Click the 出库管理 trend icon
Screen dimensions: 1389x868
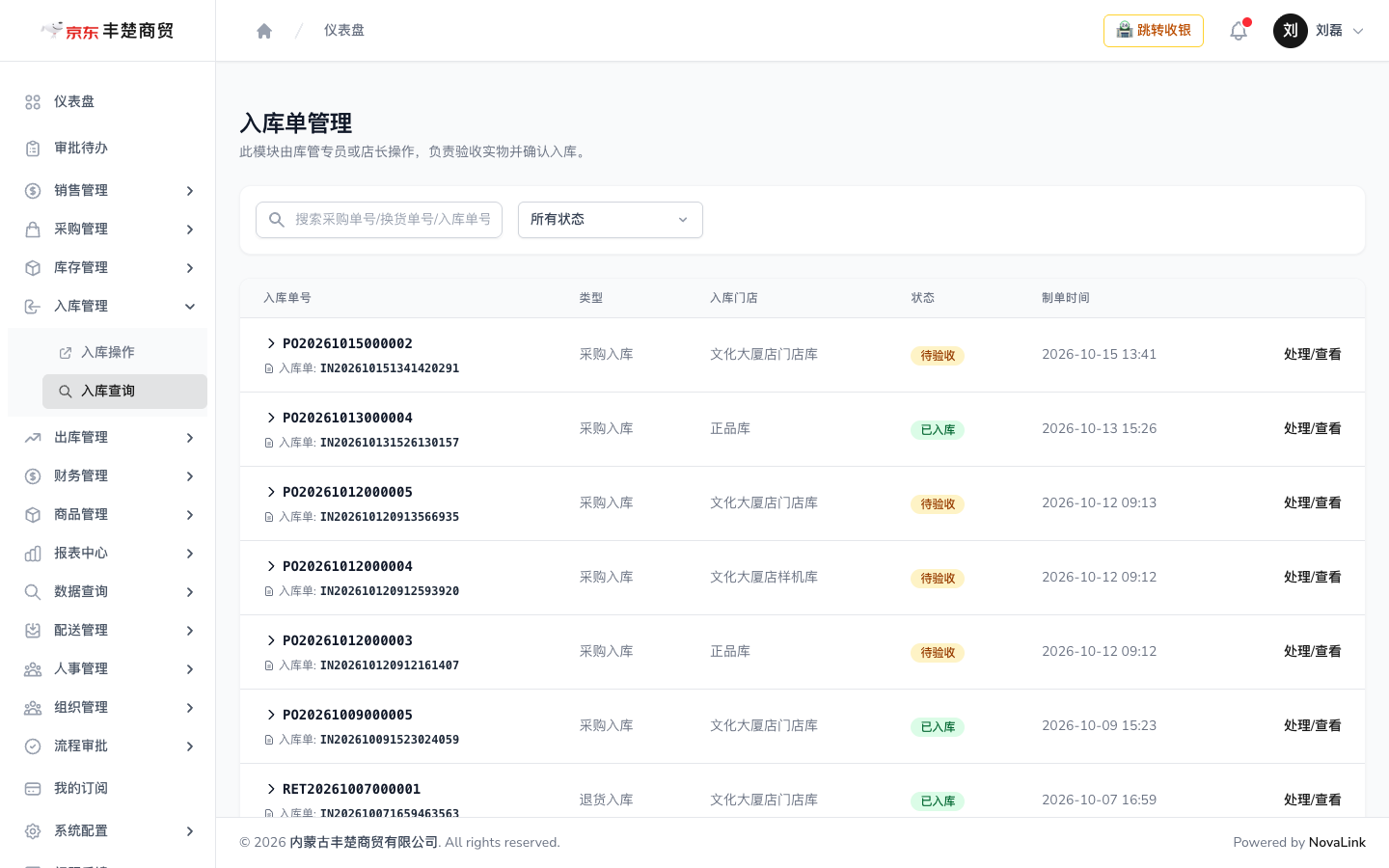click(33, 438)
